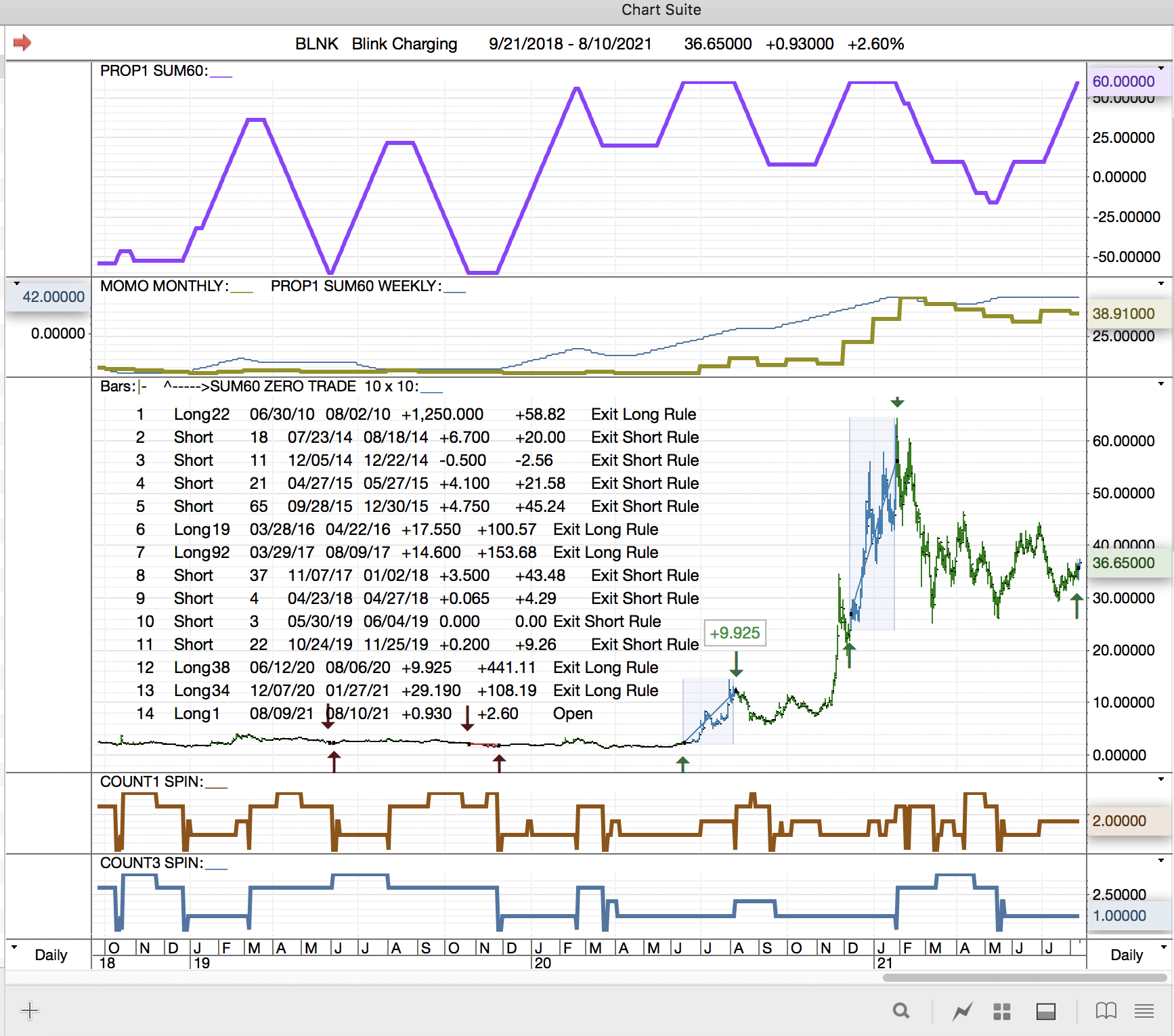Click the red arrow icon at top left
The image size is (1174, 1036).
click(x=22, y=43)
